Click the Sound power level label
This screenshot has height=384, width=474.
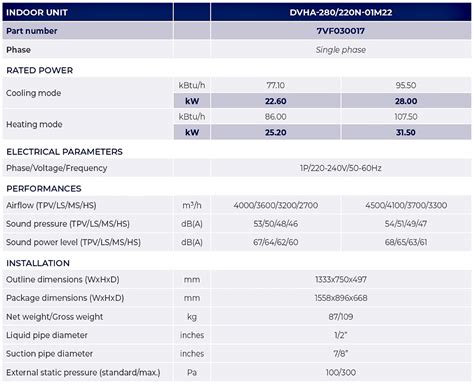(x=73, y=242)
